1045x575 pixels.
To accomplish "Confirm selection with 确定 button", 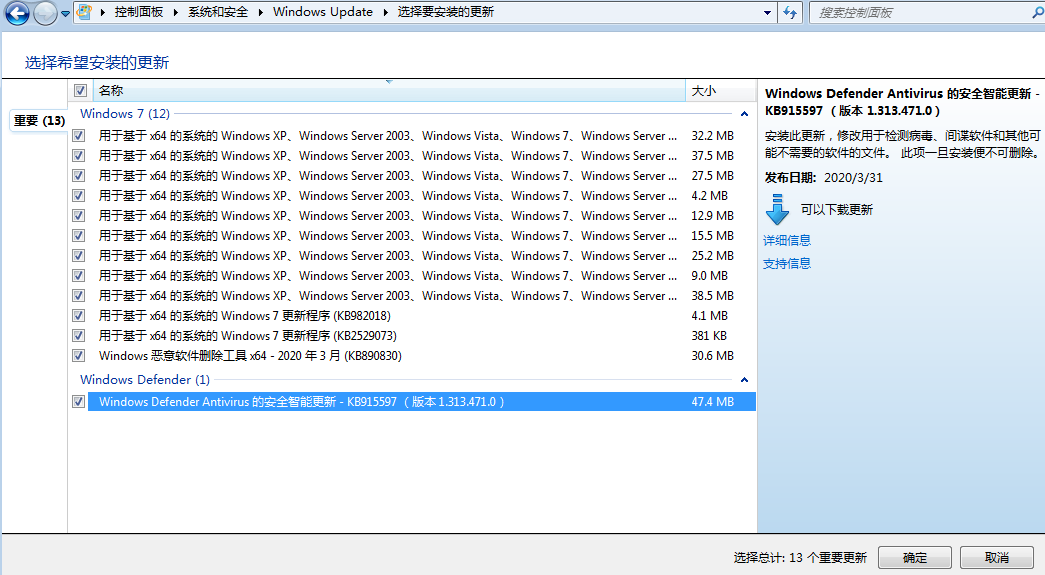I will click(914, 558).
